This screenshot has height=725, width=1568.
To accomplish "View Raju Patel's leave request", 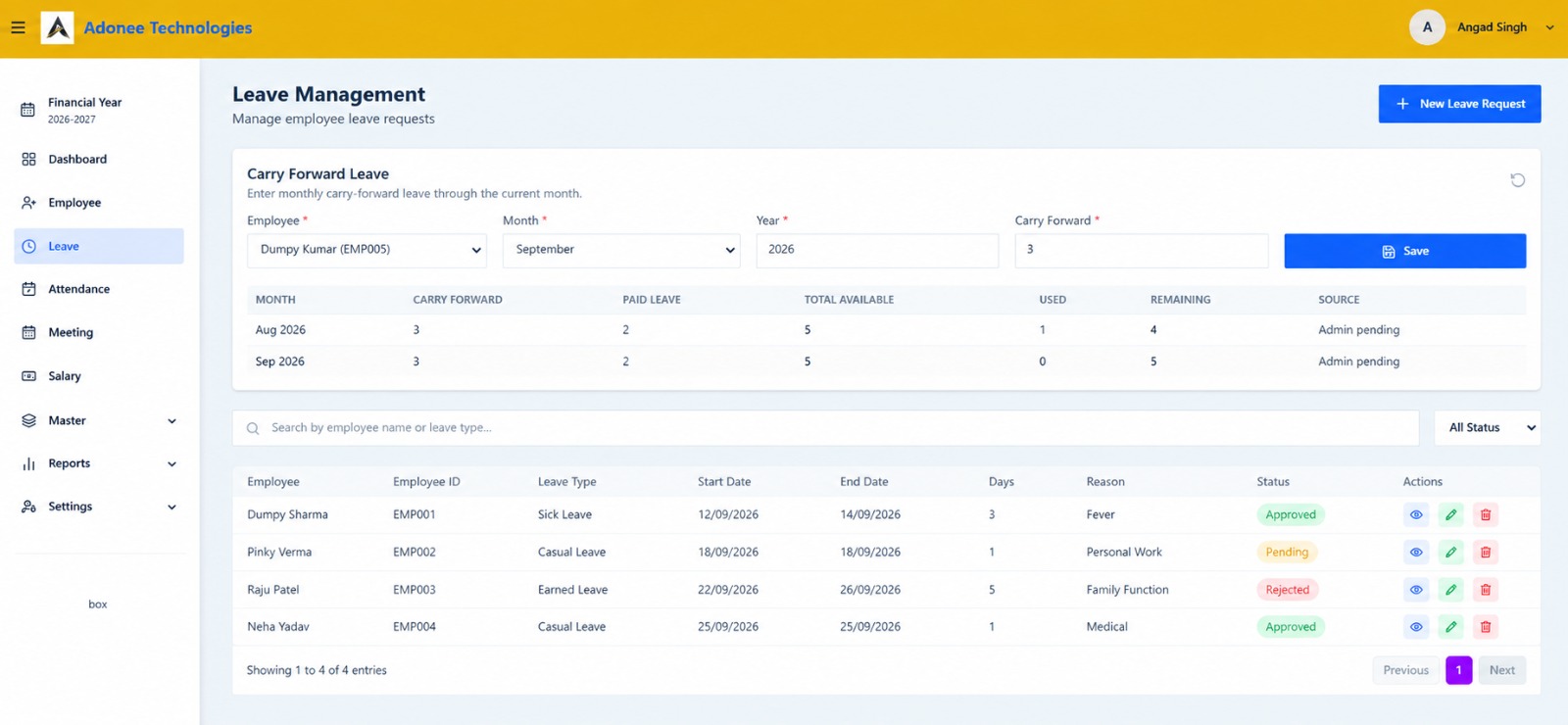I will 1416,590.
